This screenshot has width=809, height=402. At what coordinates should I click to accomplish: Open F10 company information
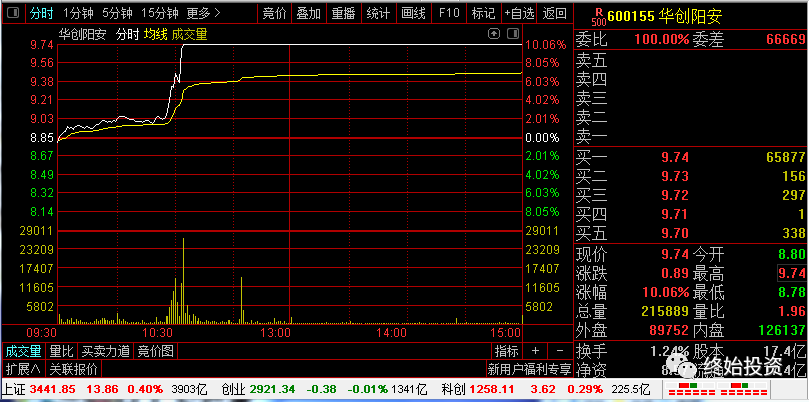point(449,13)
